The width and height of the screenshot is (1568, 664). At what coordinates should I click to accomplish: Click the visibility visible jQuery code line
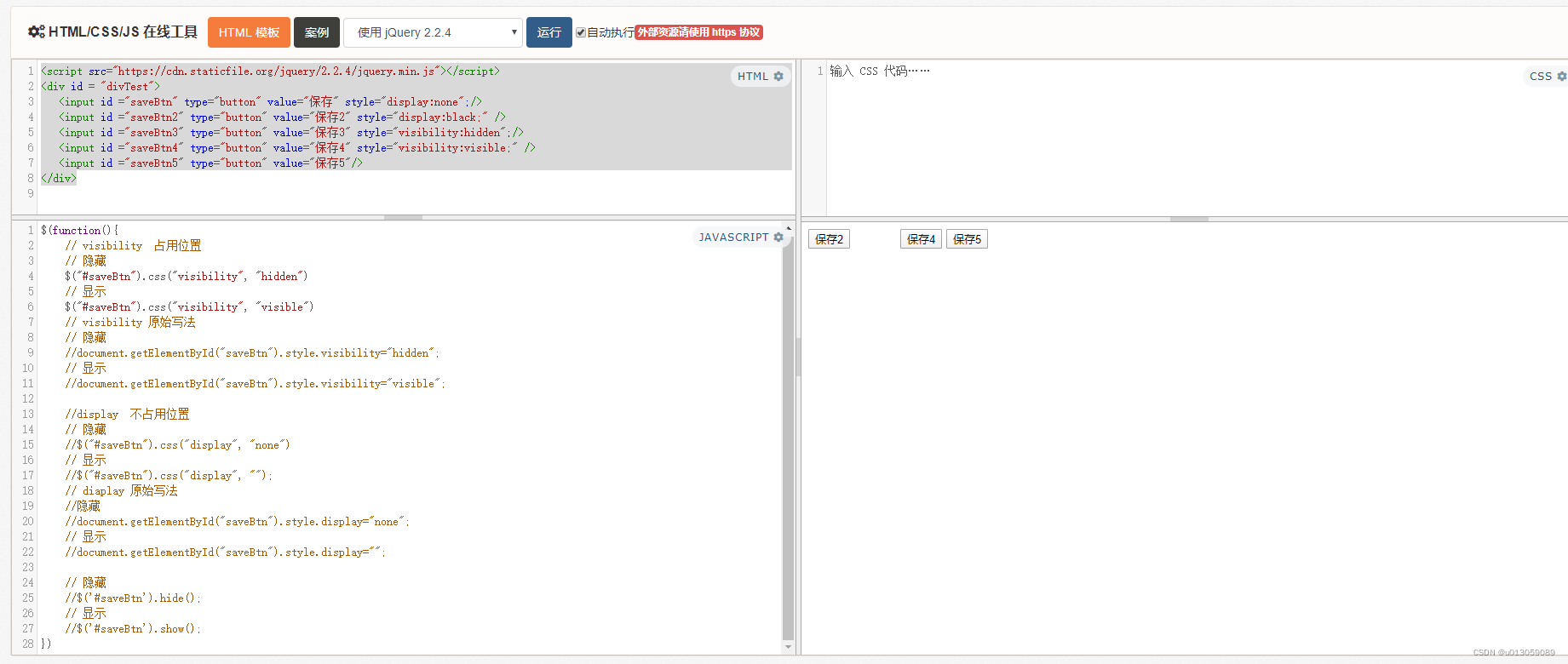pos(189,307)
